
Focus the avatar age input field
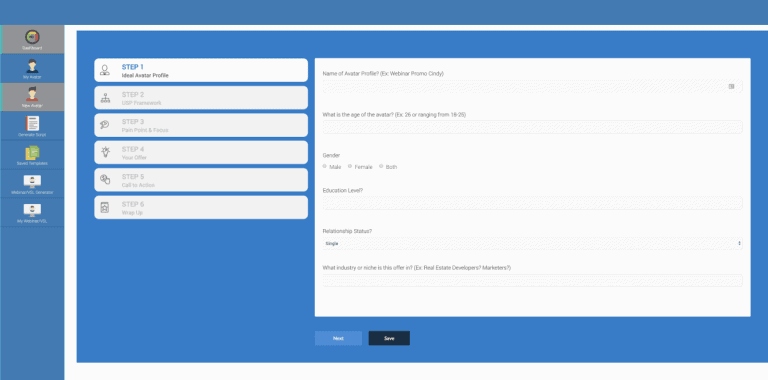pos(532,127)
